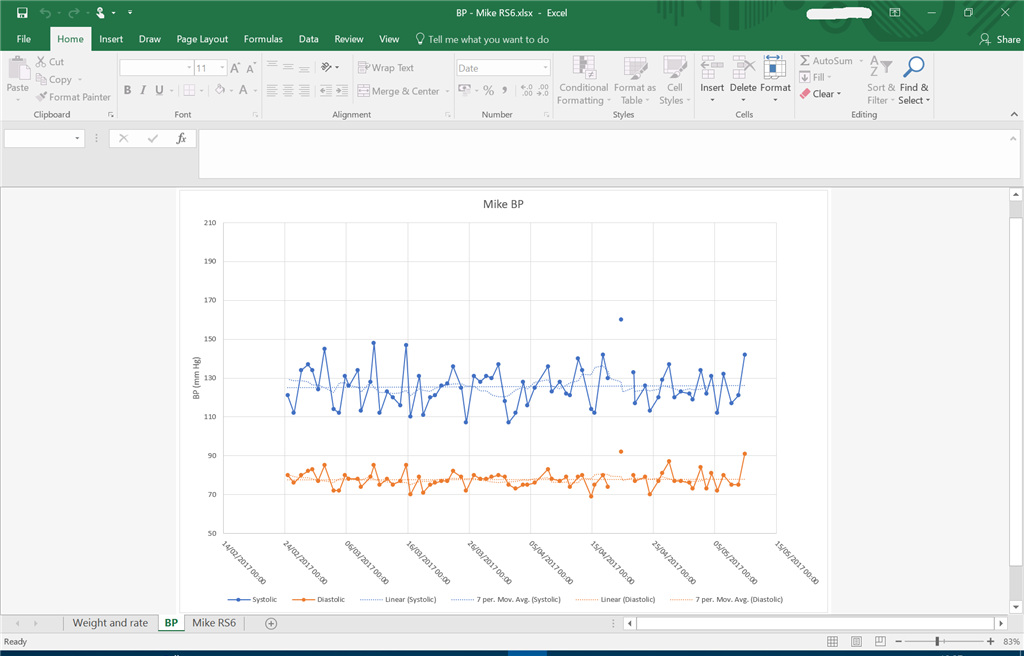
Task: Open the font name dropdown
Action: point(189,68)
